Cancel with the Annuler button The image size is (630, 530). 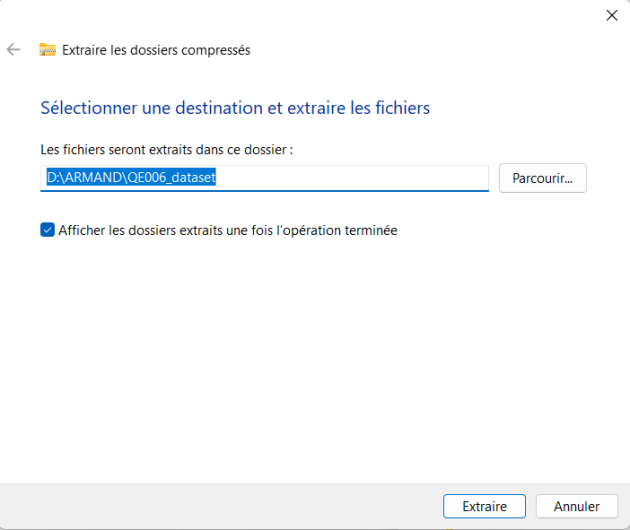[x=576, y=507]
